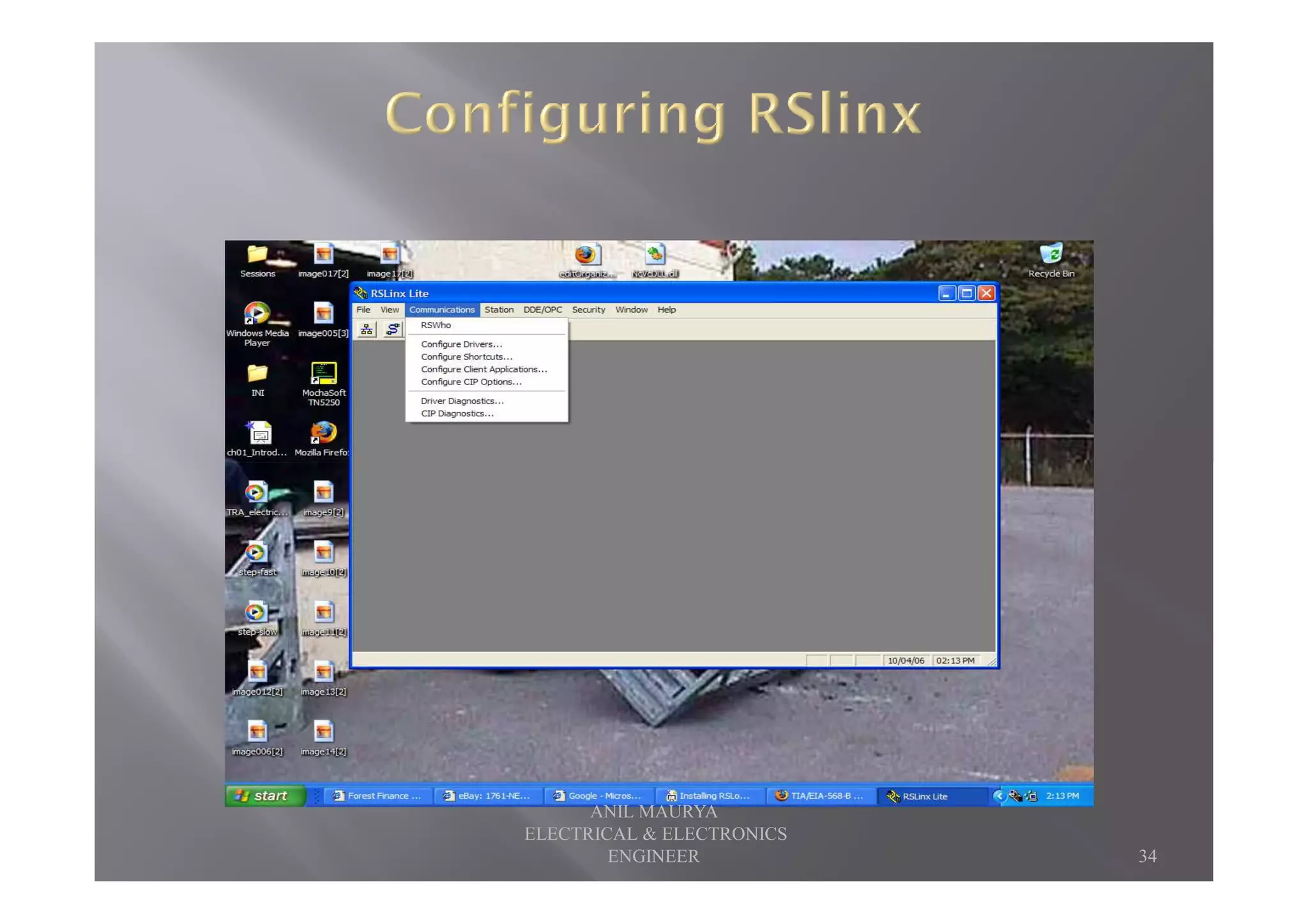Open the Windows Media Player shortcut
The width and height of the screenshot is (1308, 924).
pyautogui.click(x=257, y=314)
